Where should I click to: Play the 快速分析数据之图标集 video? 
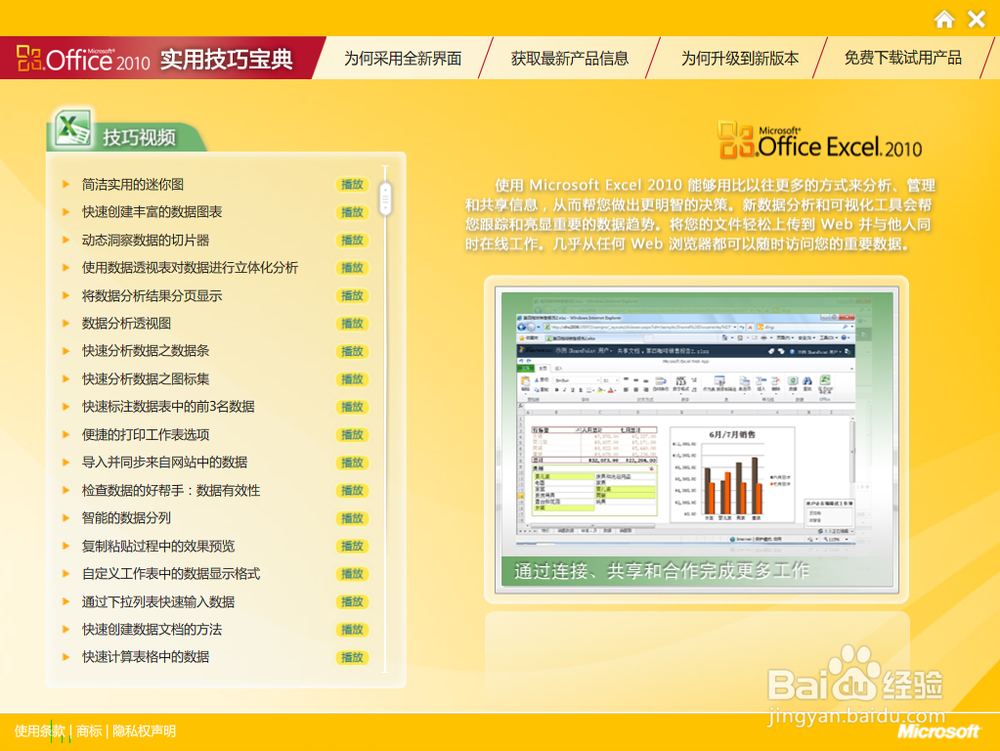[352, 379]
